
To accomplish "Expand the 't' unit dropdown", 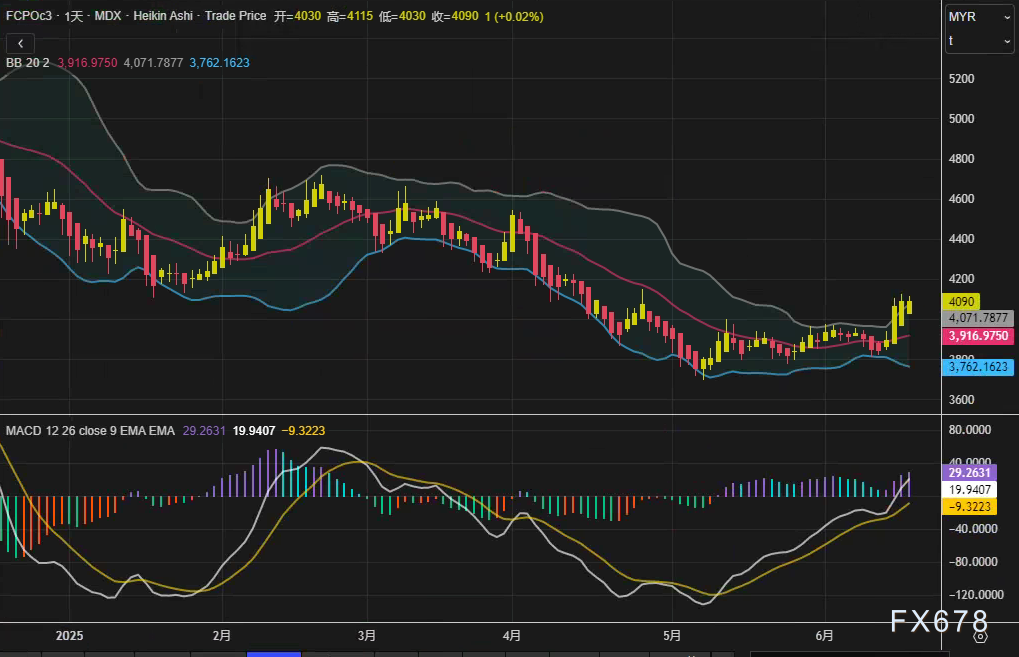I will (x=979, y=41).
